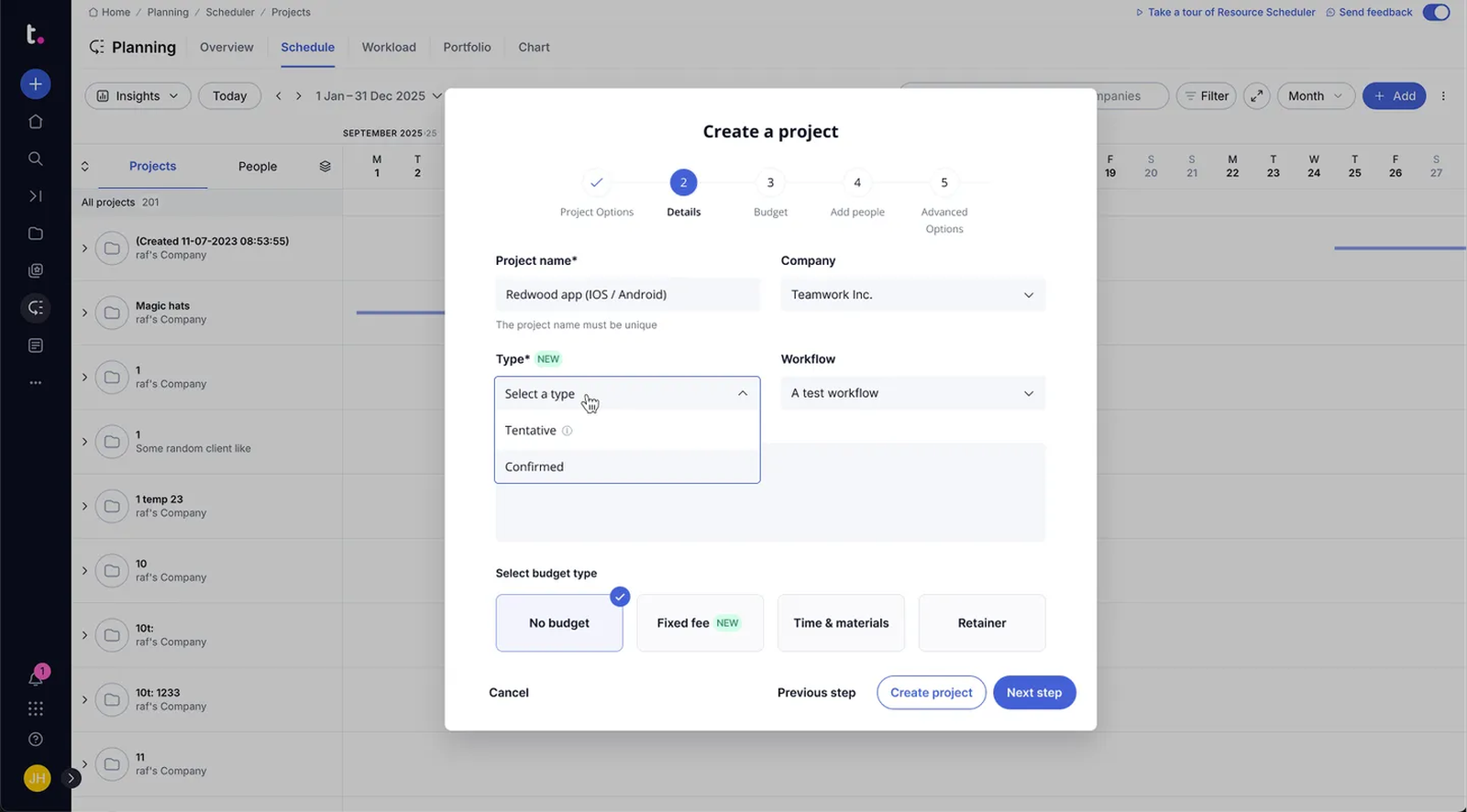
Task: Switch to the Workload tab
Action: (389, 48)
